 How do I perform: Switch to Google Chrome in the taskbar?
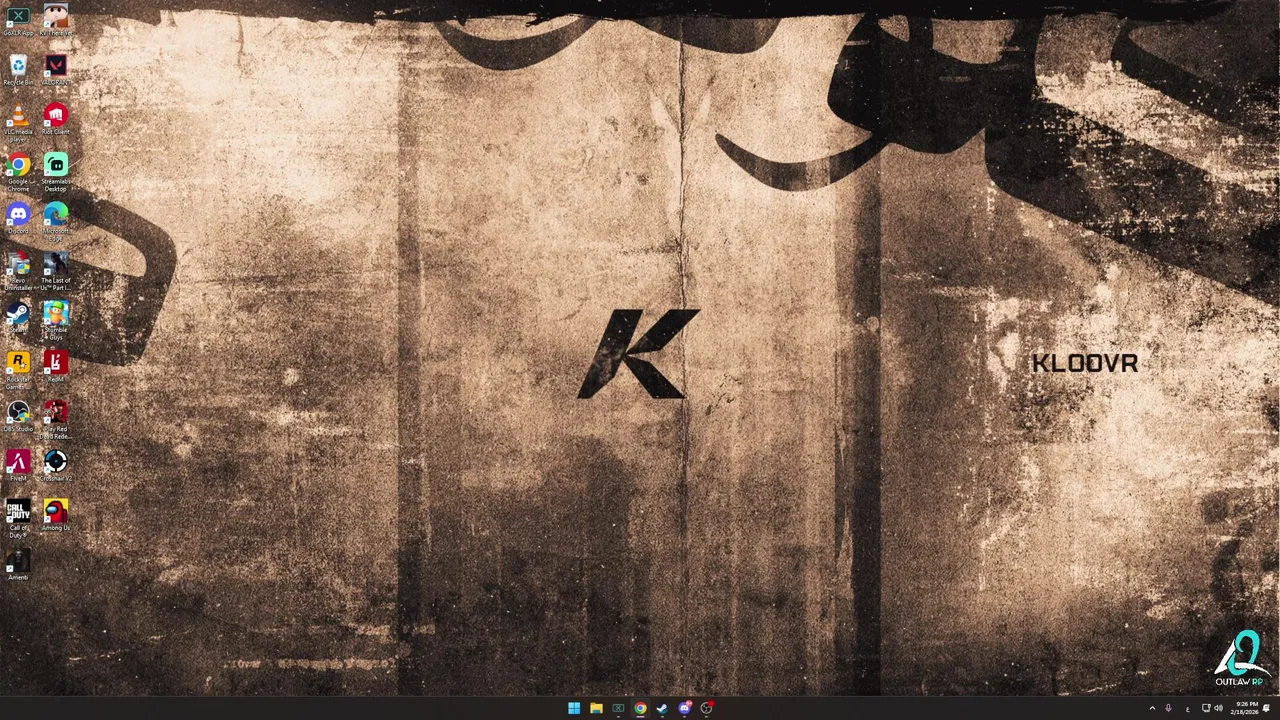(640, 708)
